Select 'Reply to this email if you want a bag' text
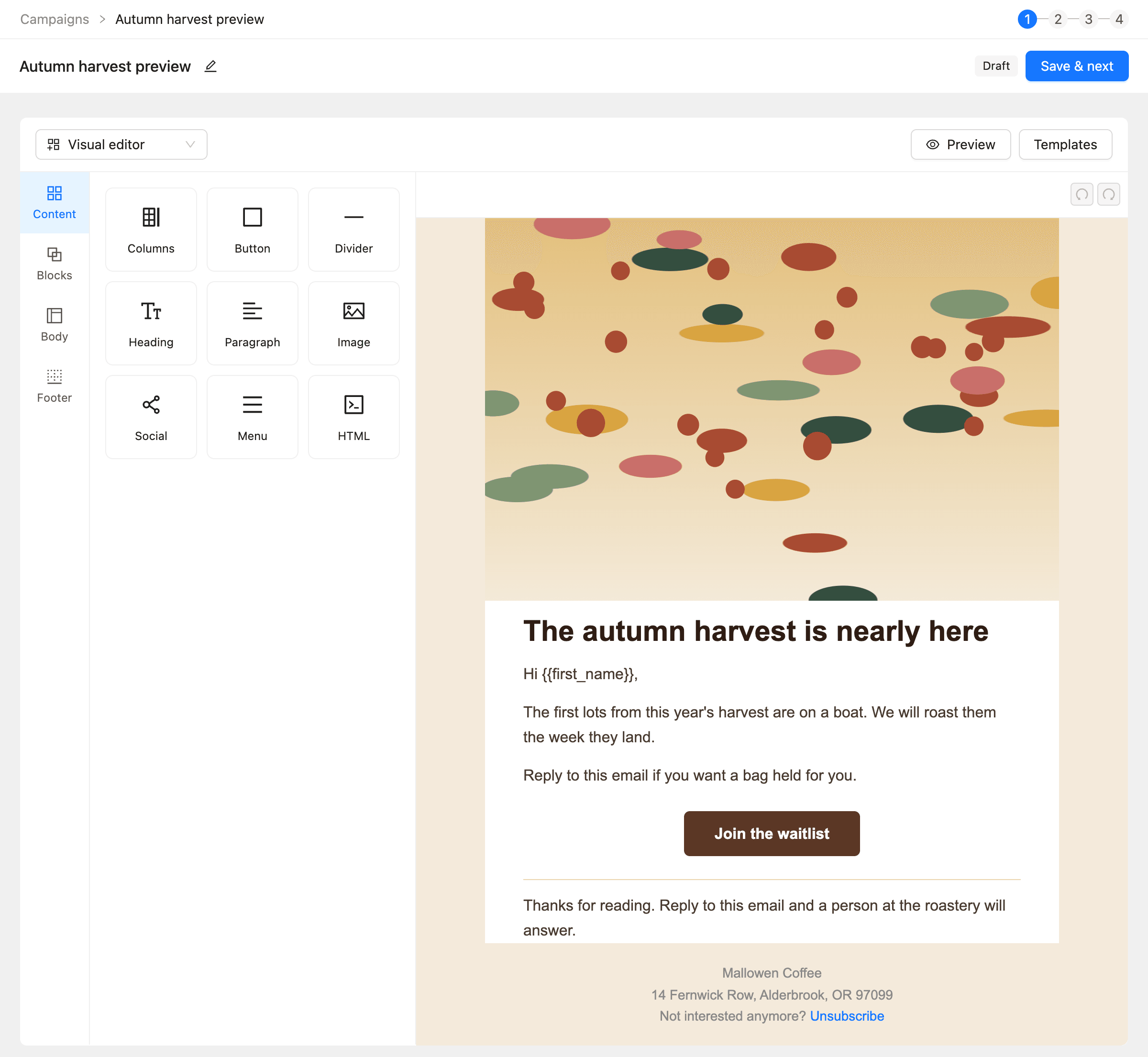The height and width of the screenshot is (1057, 1148). pyautogui.click(x=690, y=776)
